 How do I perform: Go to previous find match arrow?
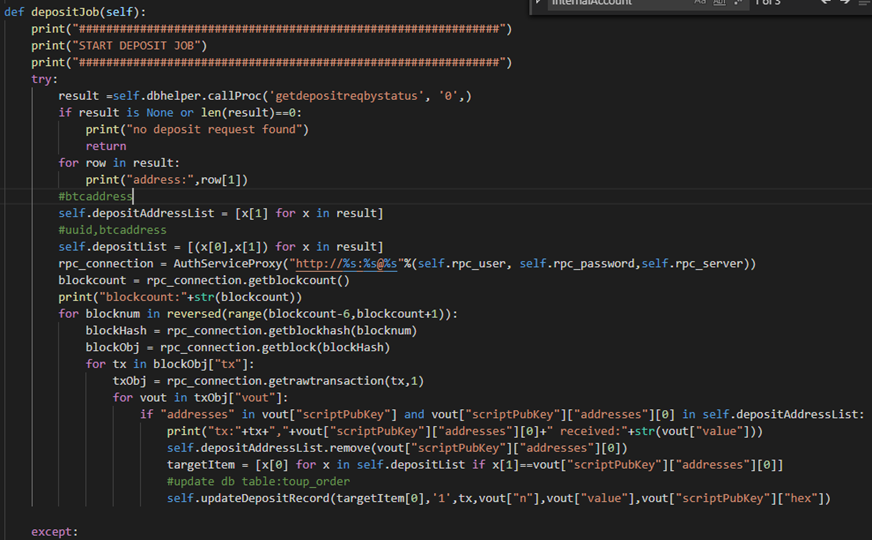coord(825,2)
